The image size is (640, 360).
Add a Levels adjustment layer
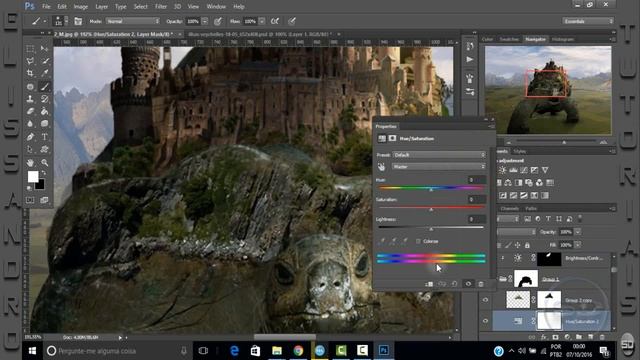(513, 170)
